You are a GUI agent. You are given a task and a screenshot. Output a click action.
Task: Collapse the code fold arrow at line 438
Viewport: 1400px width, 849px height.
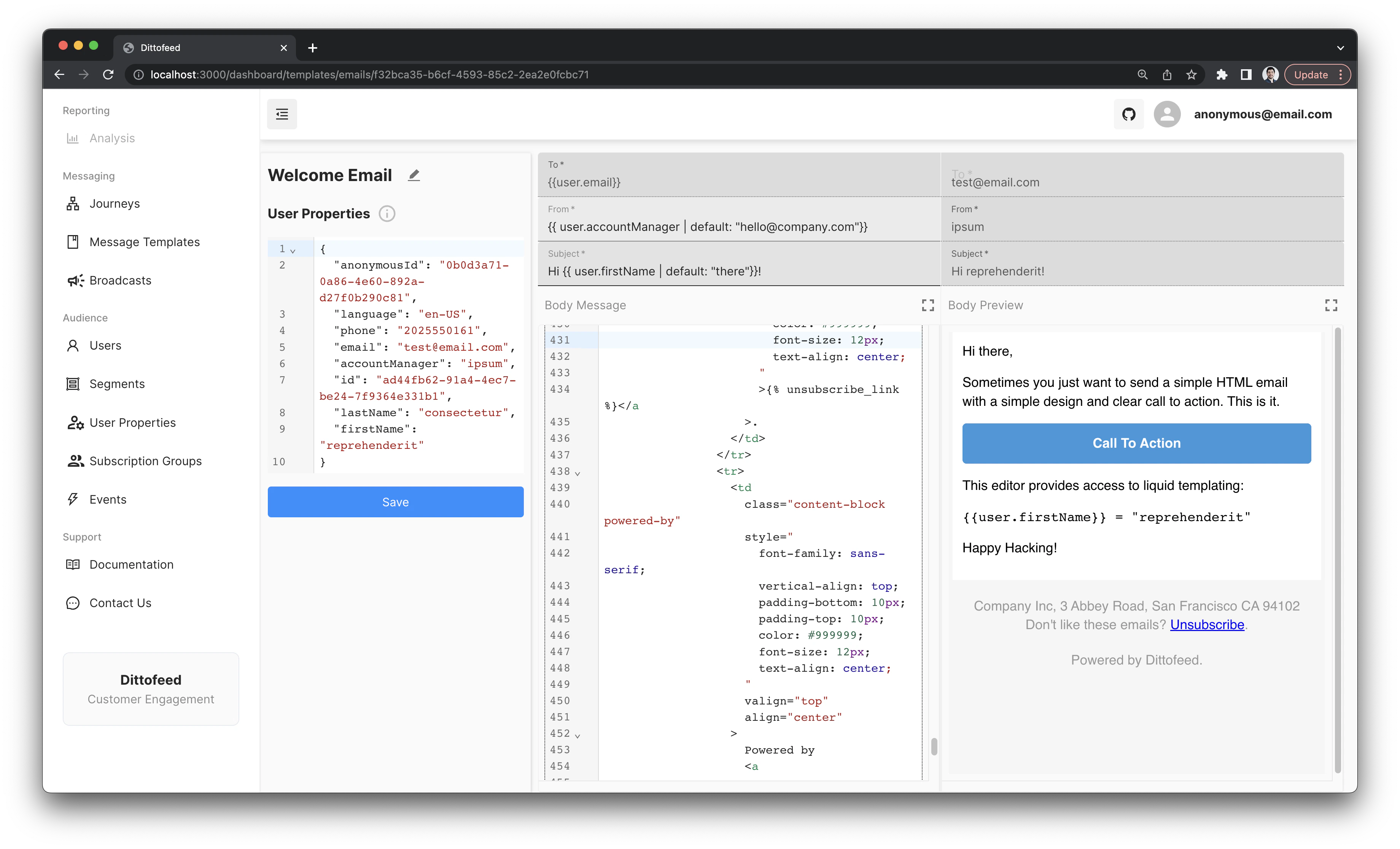click(578, 473)
